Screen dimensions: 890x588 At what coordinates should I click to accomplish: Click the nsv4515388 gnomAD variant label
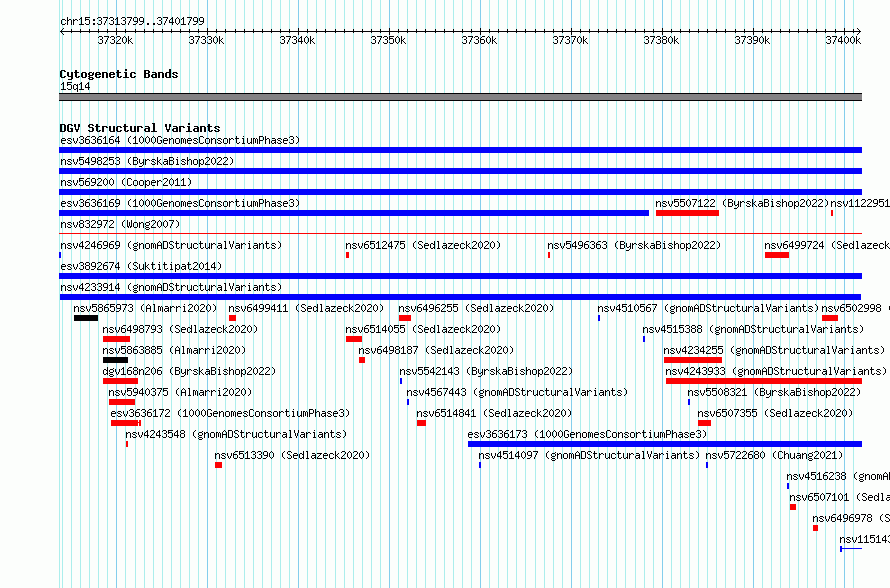tap(753, 329)
